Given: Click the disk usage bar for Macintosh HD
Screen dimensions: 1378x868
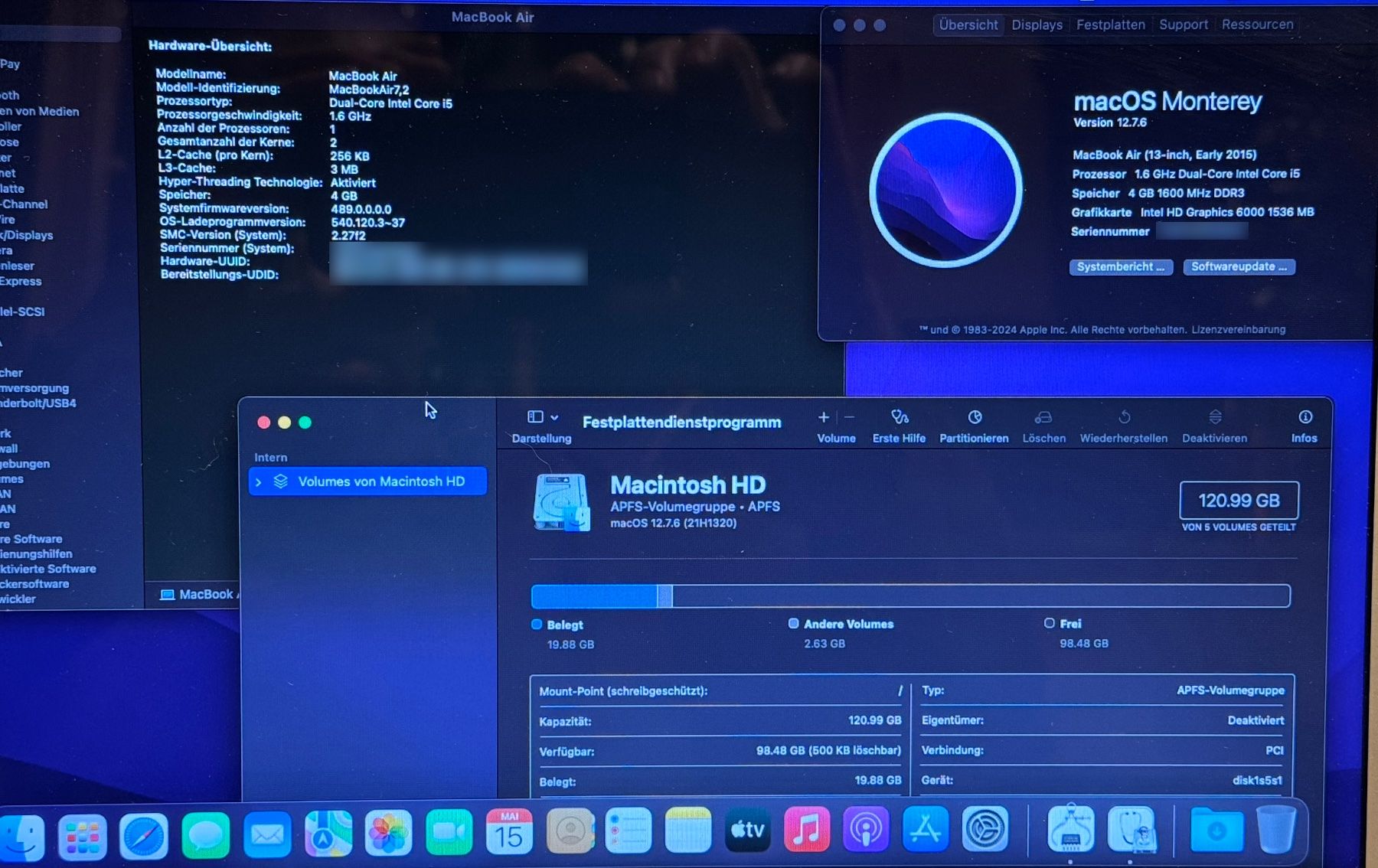Looking at the screenshot, I should [911, 596].
